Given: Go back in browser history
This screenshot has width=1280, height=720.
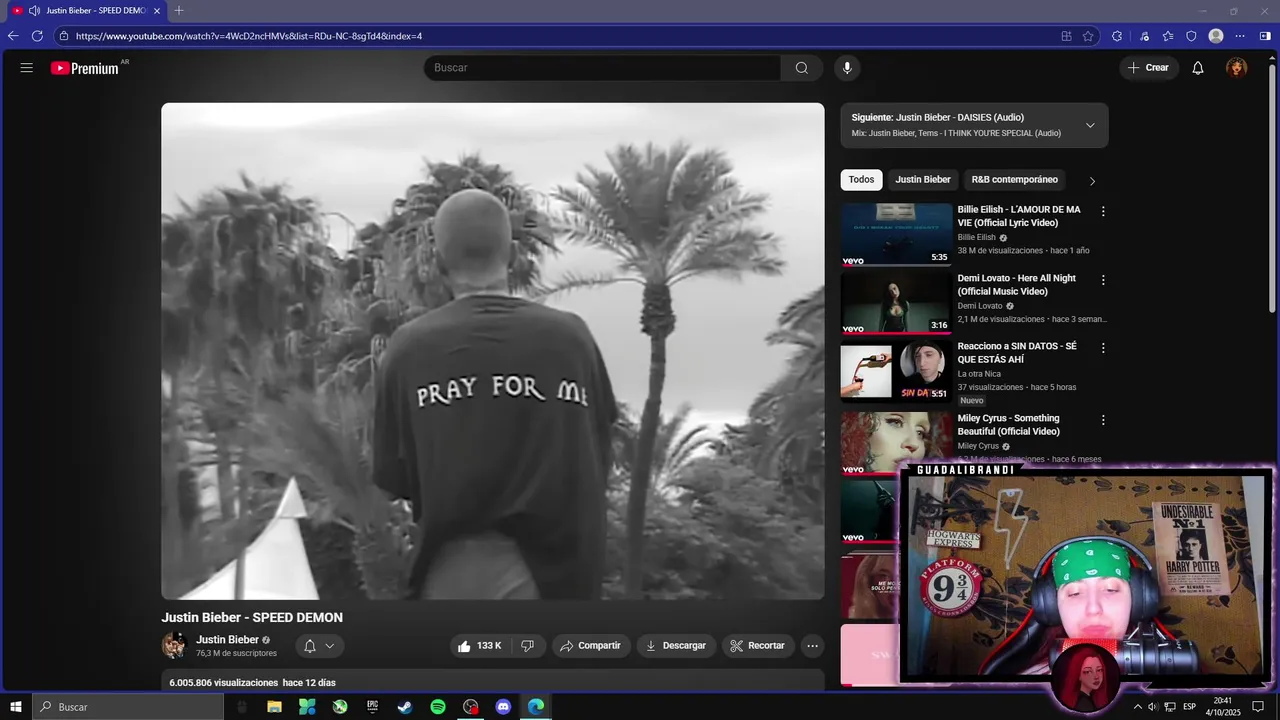Looking at the screenshot, I should pos(13,36).
